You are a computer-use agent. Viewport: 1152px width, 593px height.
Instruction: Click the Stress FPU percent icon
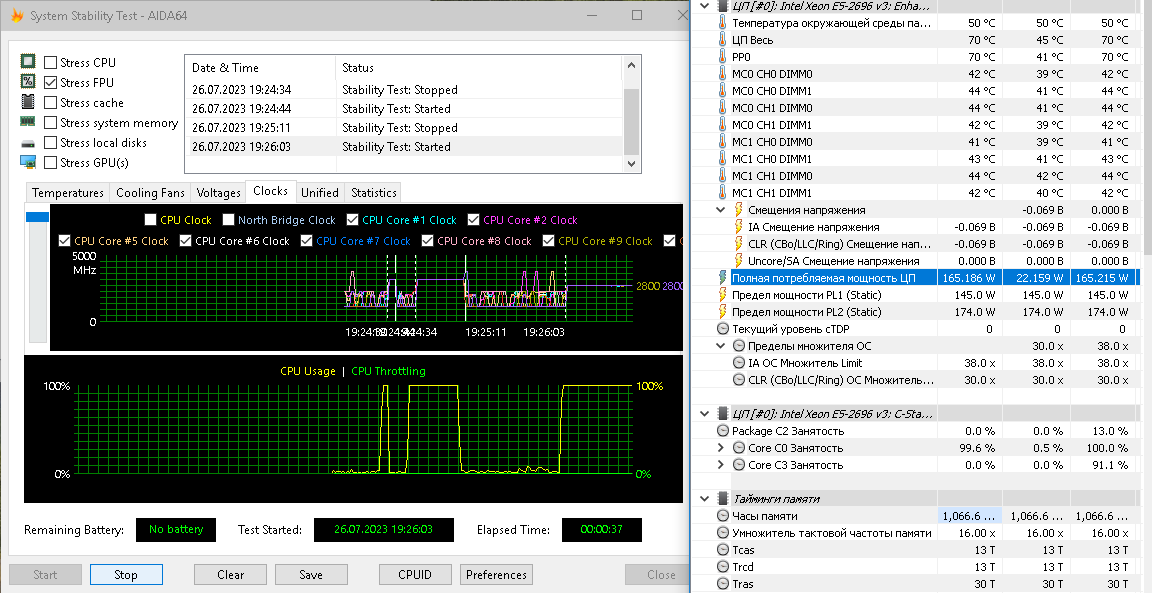(28, 82)
